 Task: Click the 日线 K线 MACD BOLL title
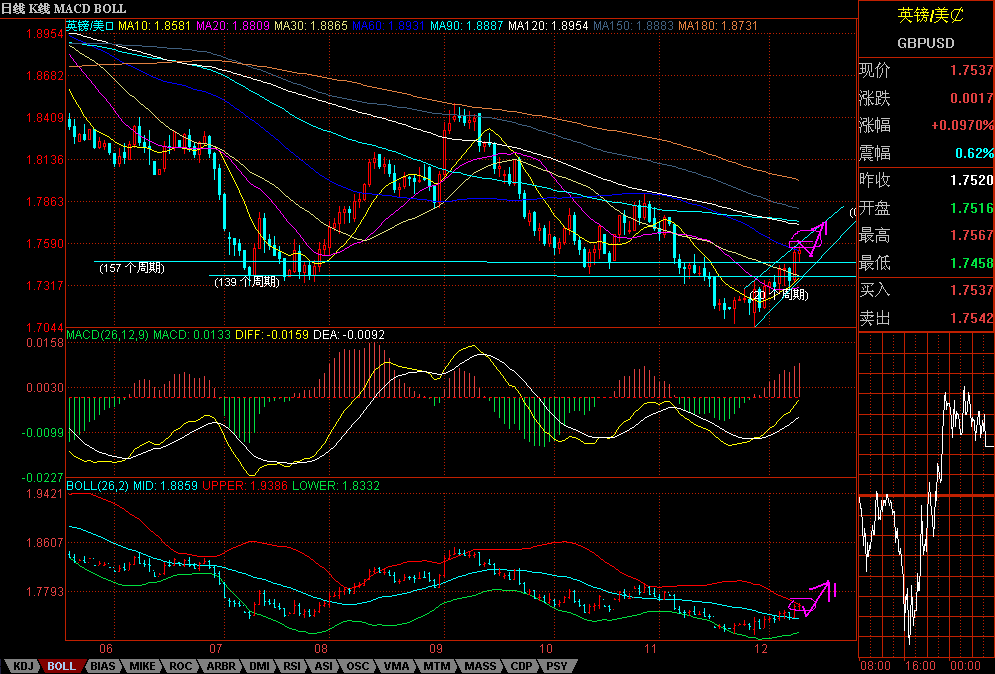pyautogui.click(x=64, y=9)
